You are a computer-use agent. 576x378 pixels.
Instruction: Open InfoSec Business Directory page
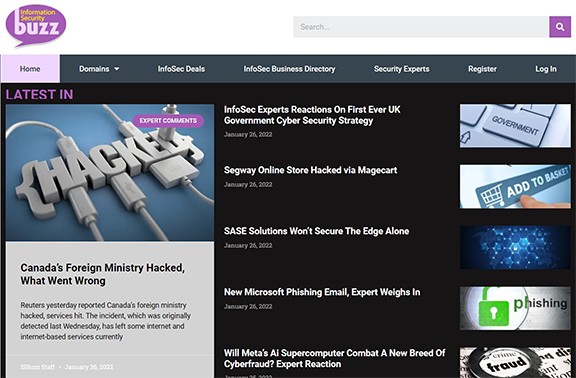click(x=289, y=69)
